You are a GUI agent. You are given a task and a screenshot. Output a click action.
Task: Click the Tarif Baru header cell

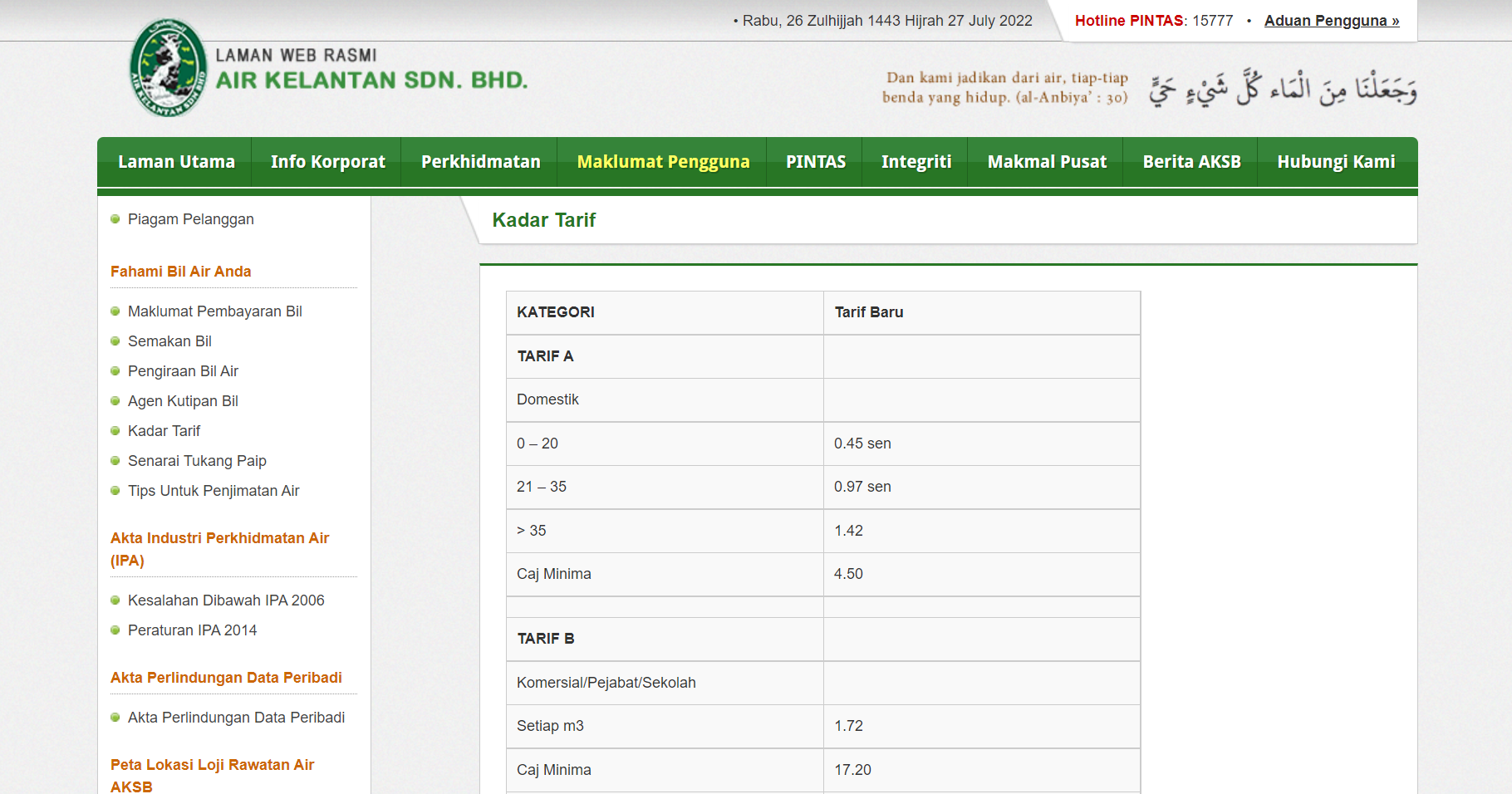982,312
